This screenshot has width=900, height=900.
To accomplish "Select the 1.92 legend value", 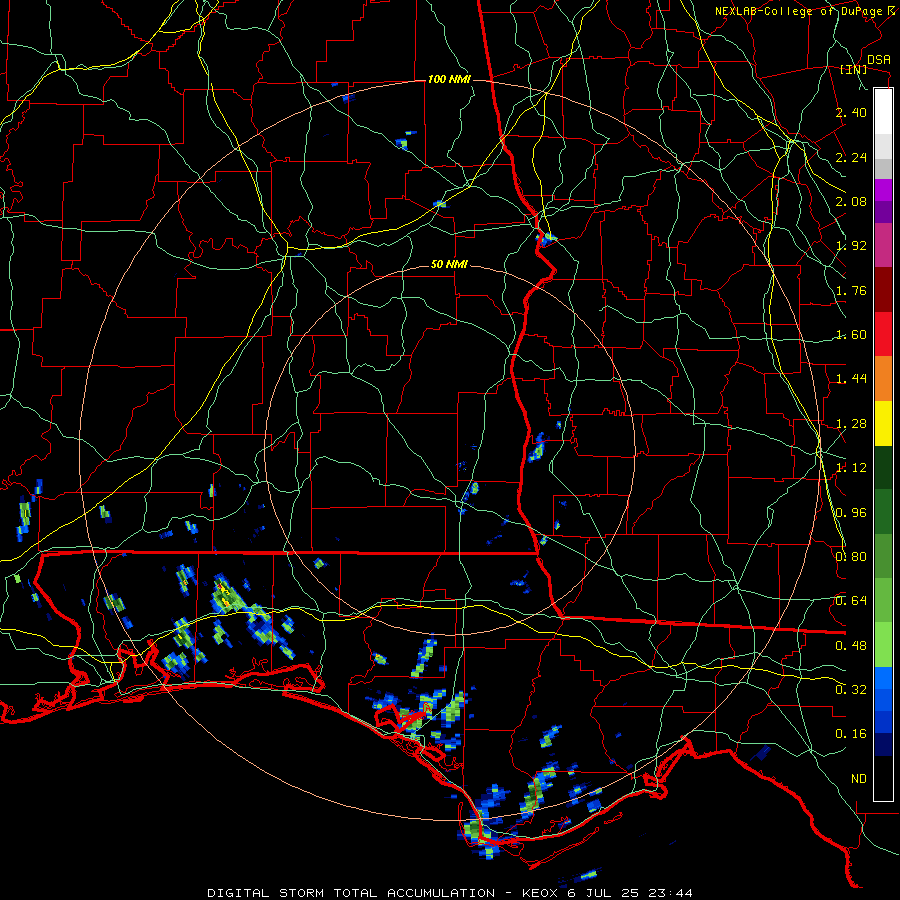I will pyautogui.click(x=851, y=246).
